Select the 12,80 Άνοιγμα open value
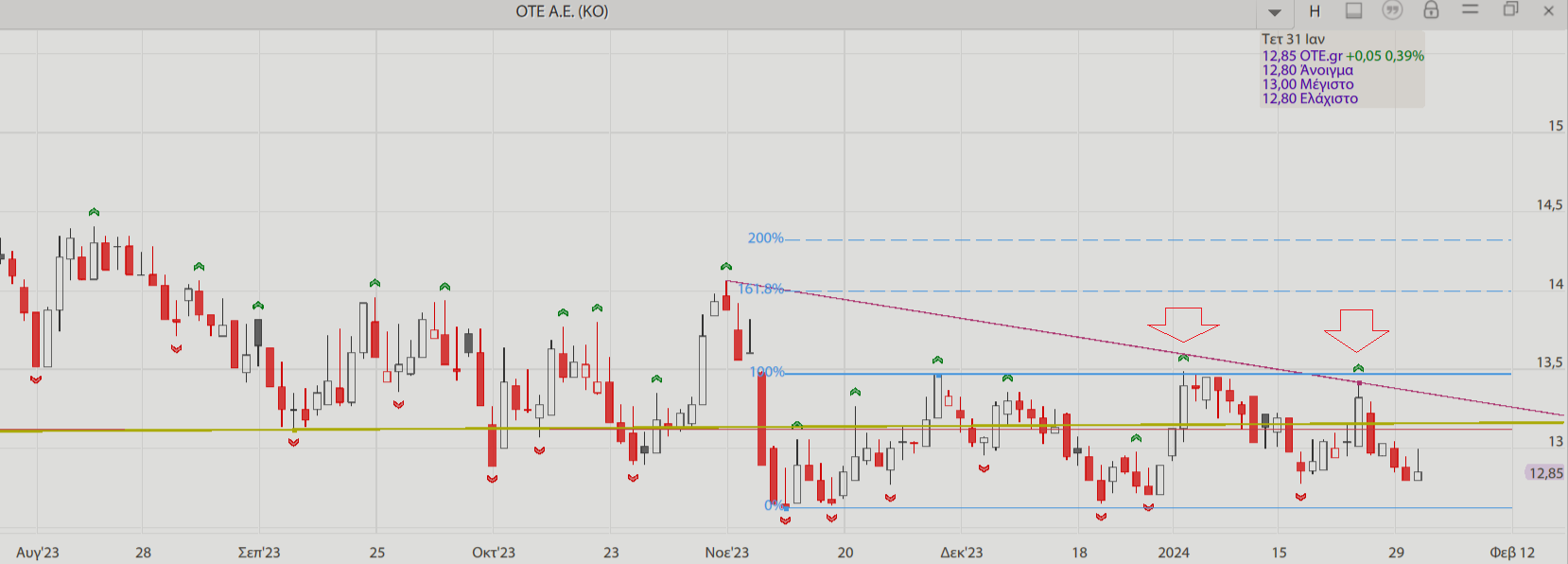The height and width of the screenshot is (564, 1568). tap(1307, 70)
